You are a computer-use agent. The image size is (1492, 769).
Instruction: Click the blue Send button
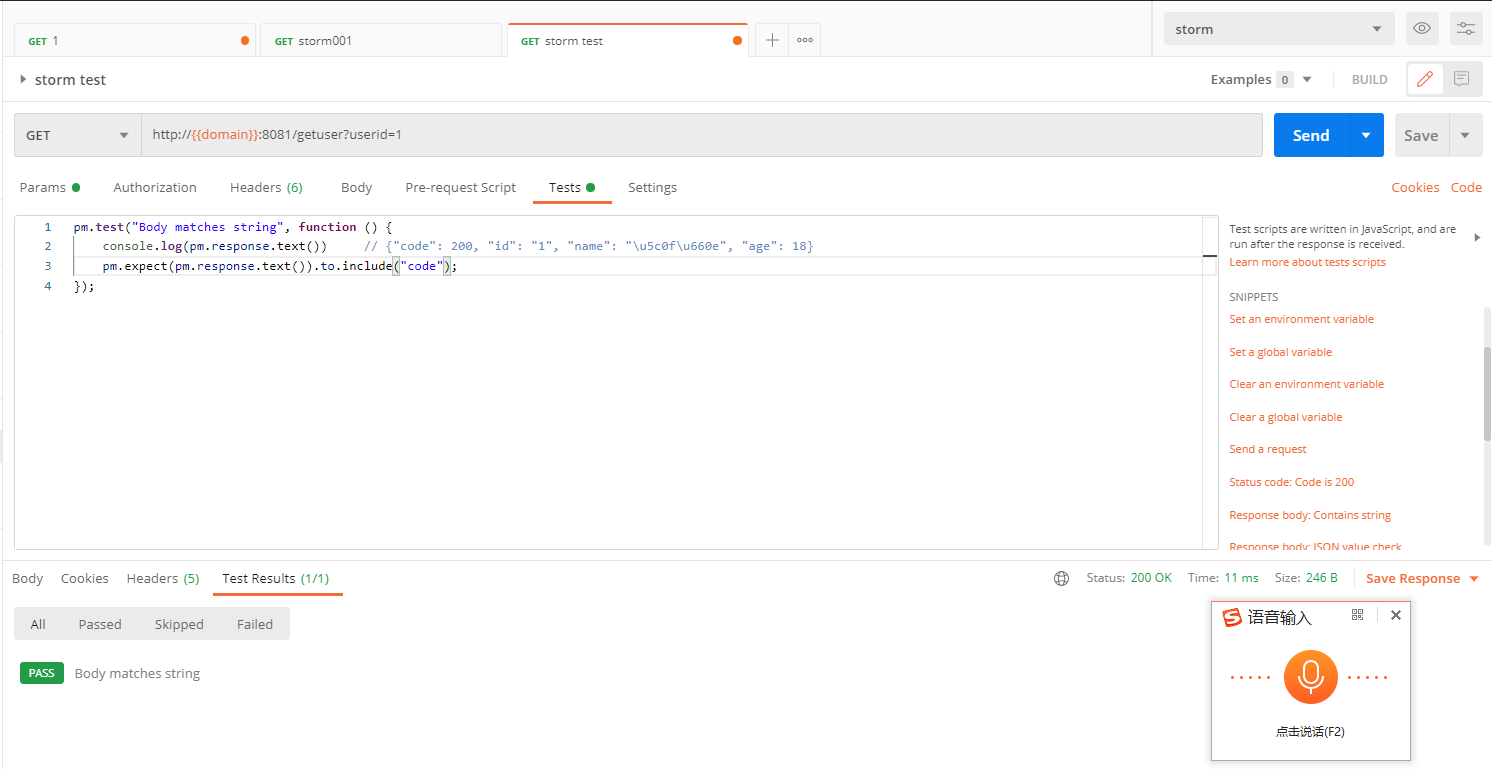[x=1311, y=135]
